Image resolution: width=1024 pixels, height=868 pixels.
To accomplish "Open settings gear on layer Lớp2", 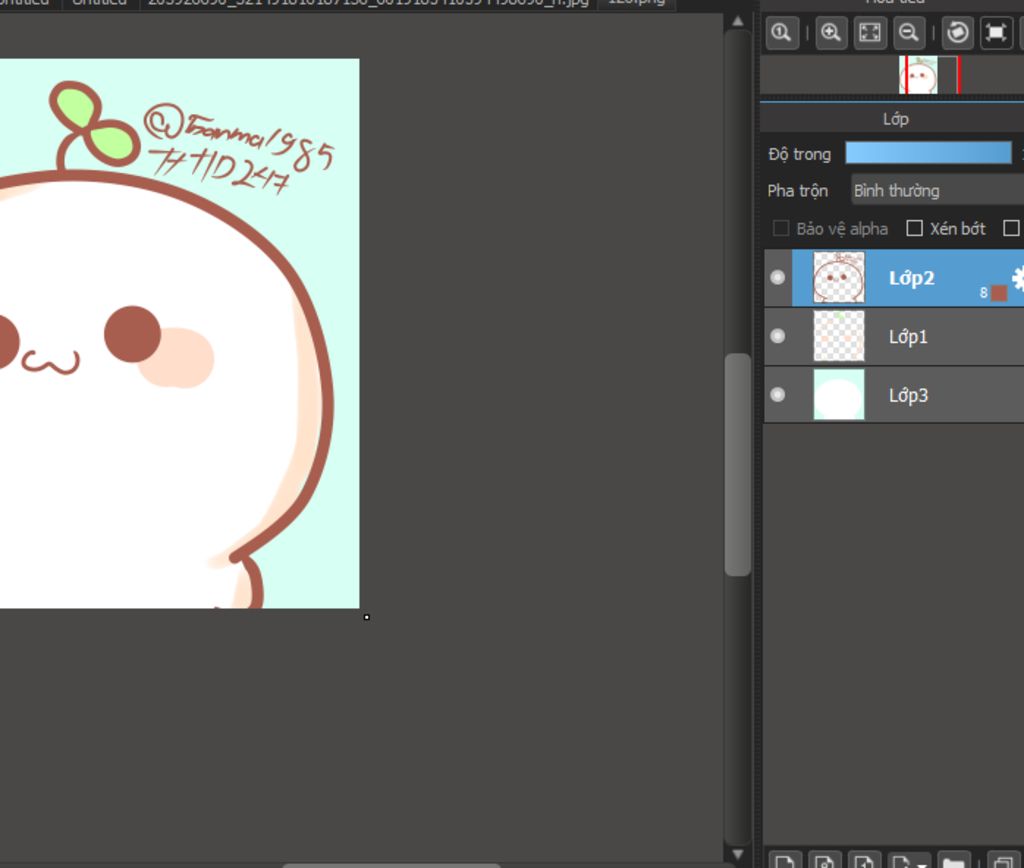I will 1017,278.
